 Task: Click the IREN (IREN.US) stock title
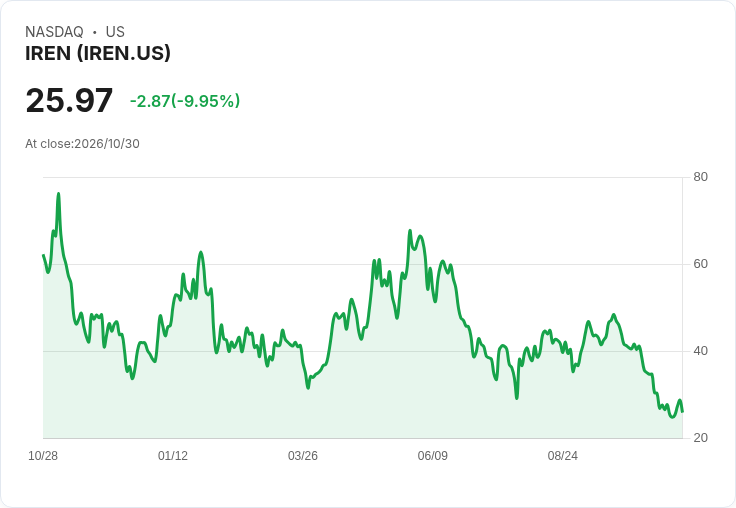click(98, 54)
